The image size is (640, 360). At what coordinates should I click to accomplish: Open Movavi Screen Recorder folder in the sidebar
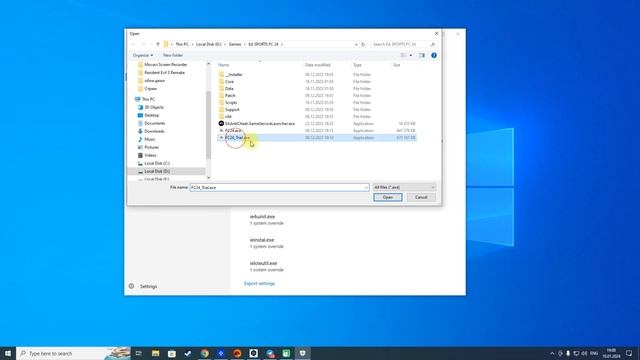point(165,64)
